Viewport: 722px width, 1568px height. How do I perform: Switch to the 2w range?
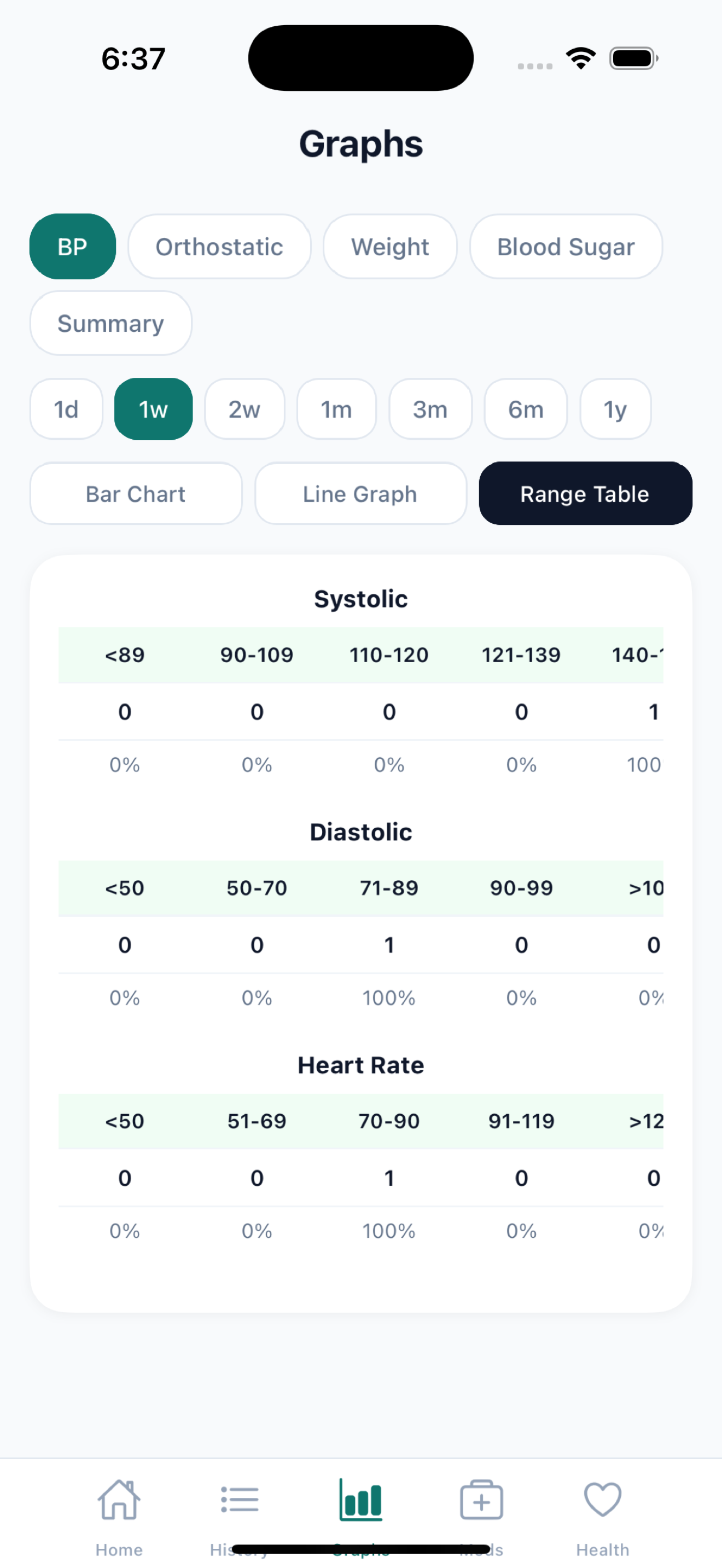(244, 409)
